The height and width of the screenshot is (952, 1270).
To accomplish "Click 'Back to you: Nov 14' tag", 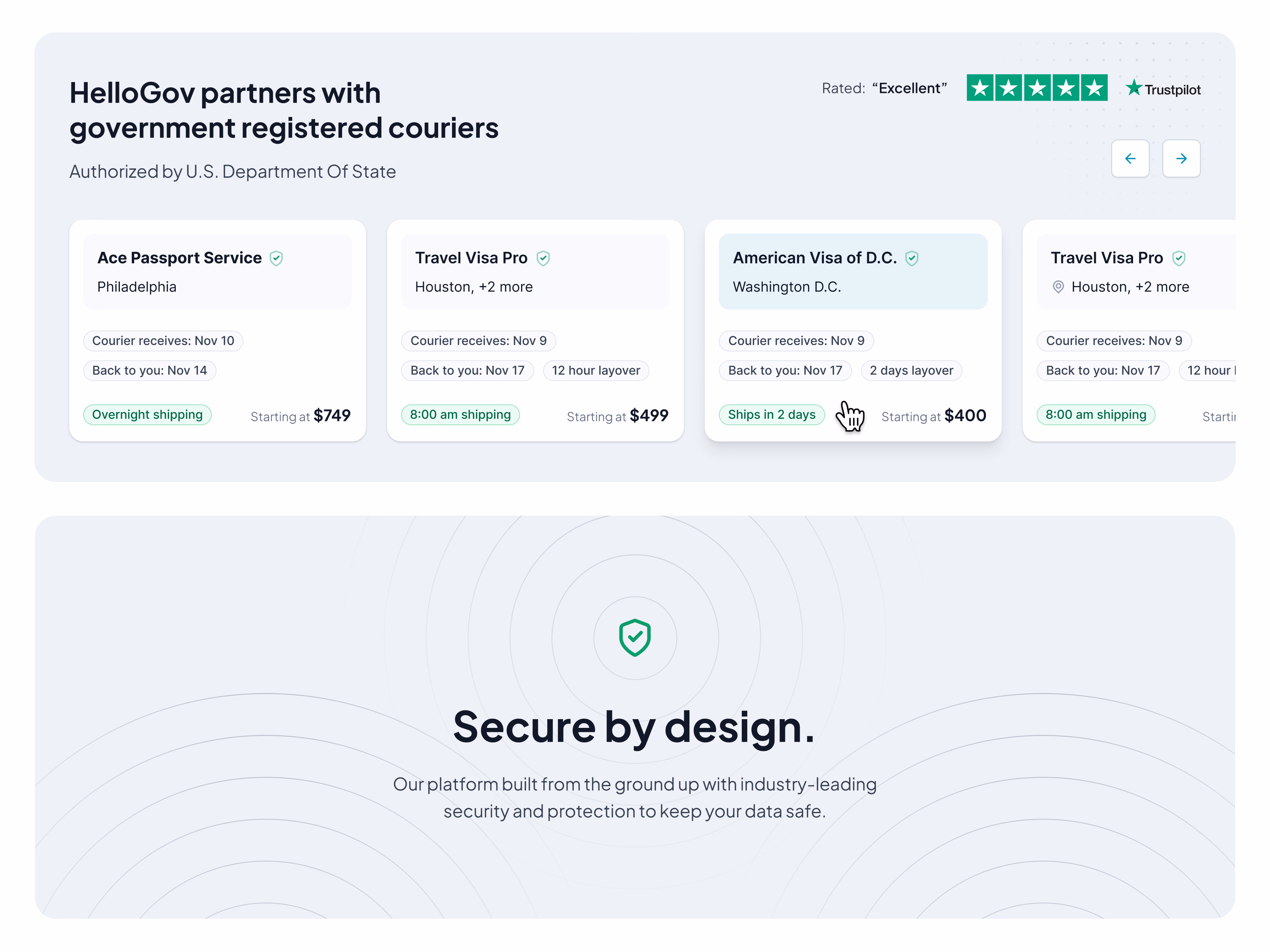I will coord(149,371).
